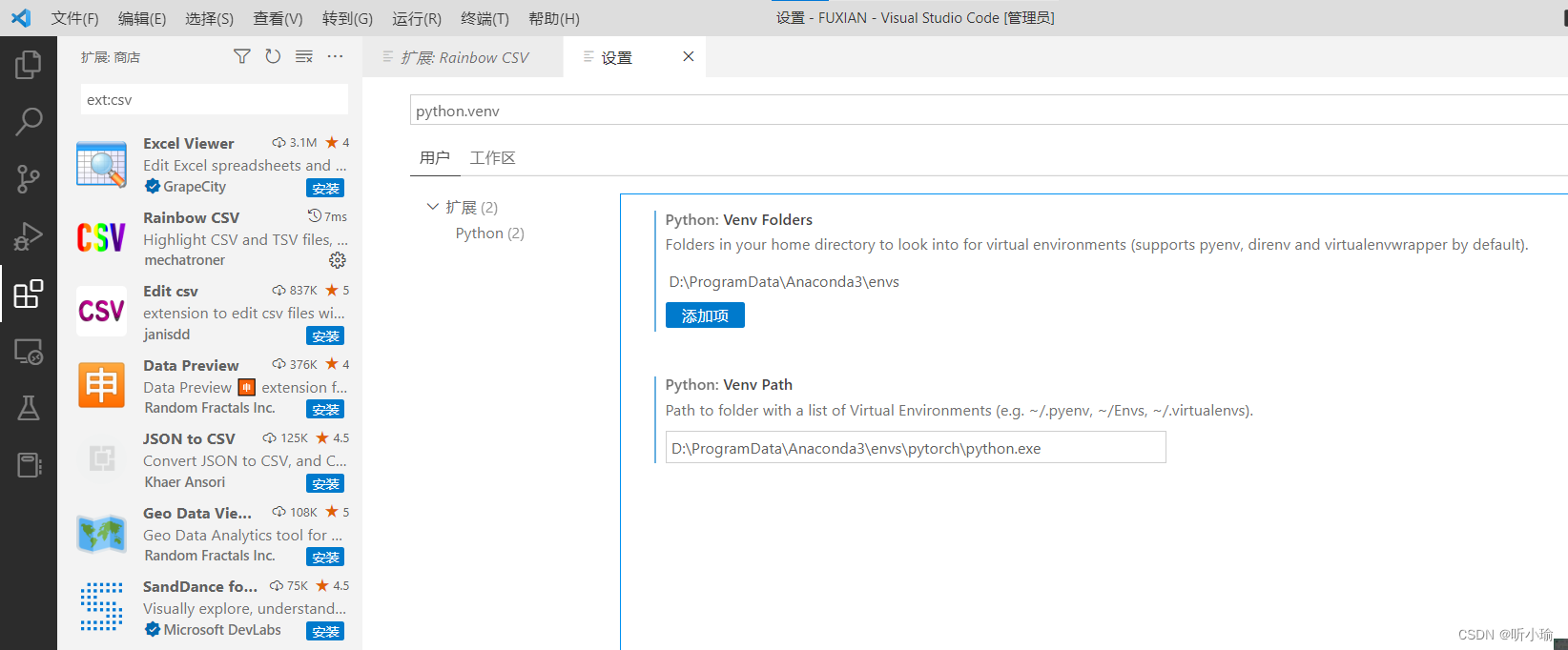Open the Explorer view in activity bar
The width and height of the screenshot is (1568, 650).
(29, 65)
